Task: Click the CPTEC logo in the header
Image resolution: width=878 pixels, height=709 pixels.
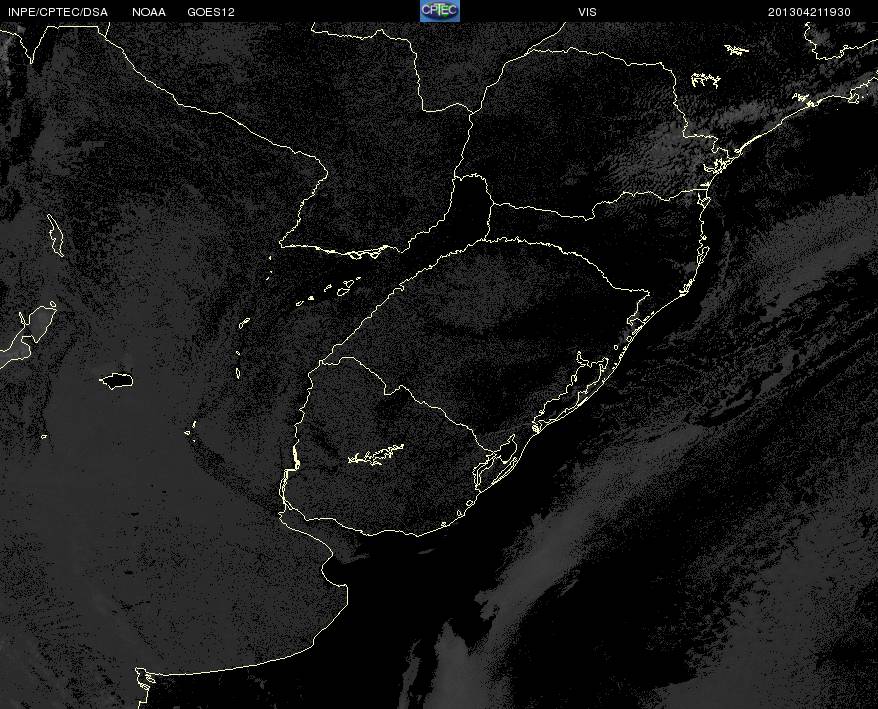Action: (x=440, y=11)
